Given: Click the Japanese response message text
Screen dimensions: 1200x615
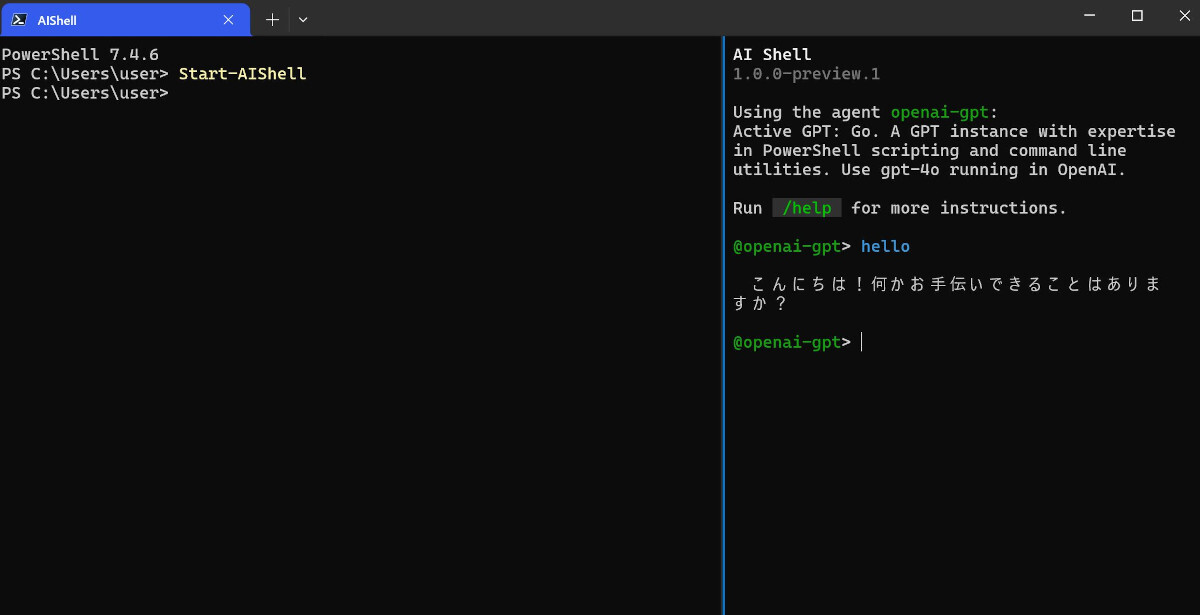Looking at the screenshot, I should 948,294.
